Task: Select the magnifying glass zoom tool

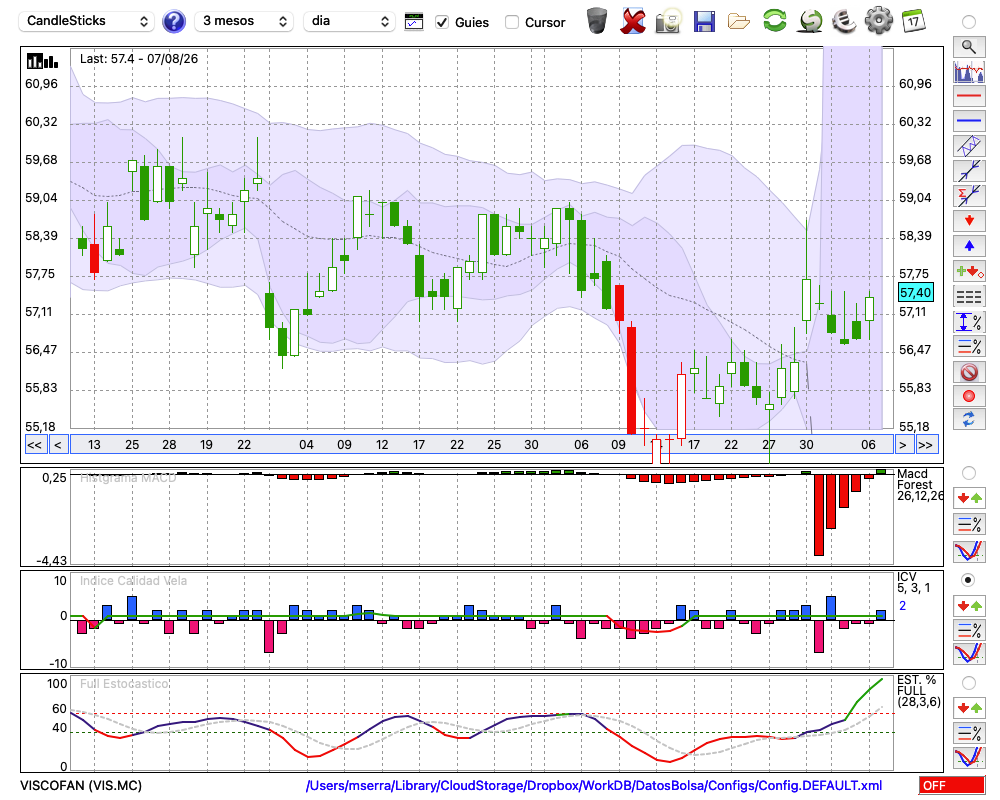Action: coord(969,47)
